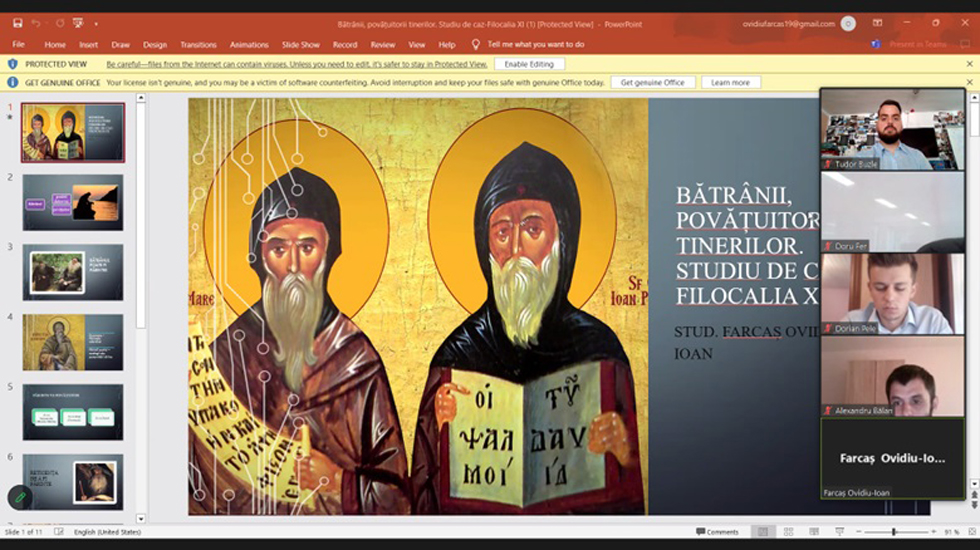The image size is (980, 550).
Task: Click the account avatar next to the email
Action: click(848, 24)
